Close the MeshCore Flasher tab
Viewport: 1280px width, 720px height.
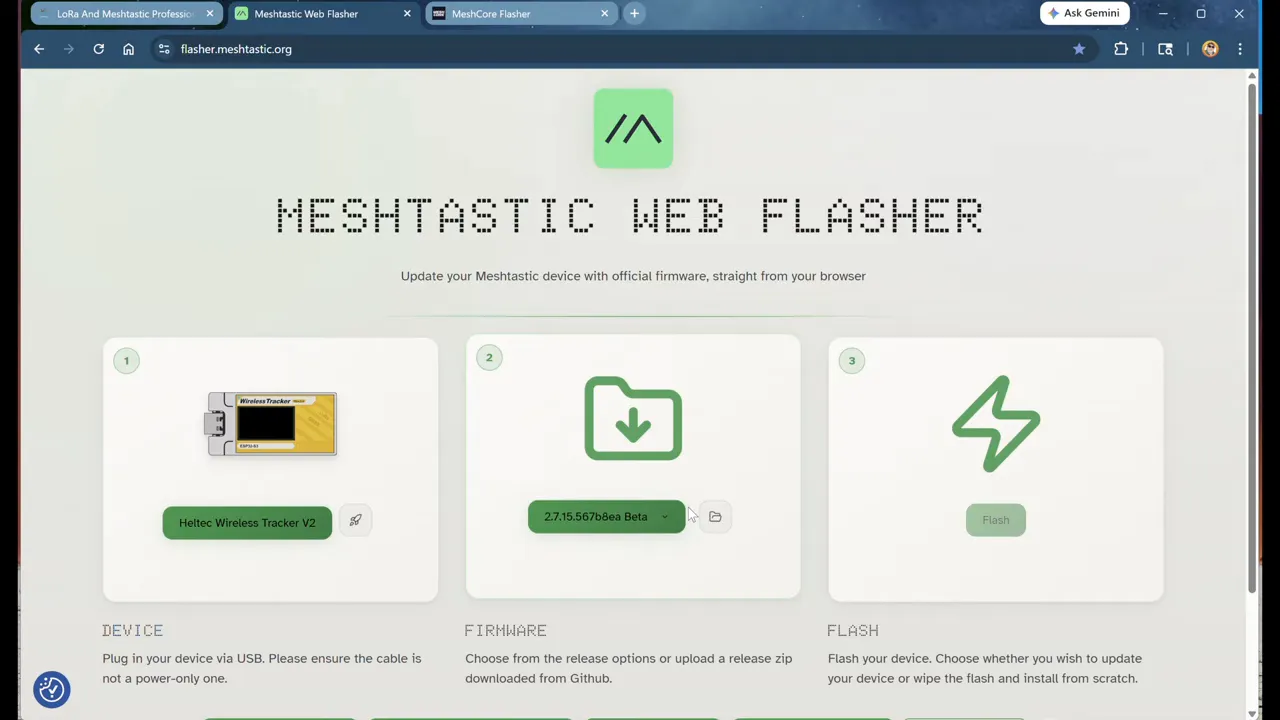[x=604, y=13]
